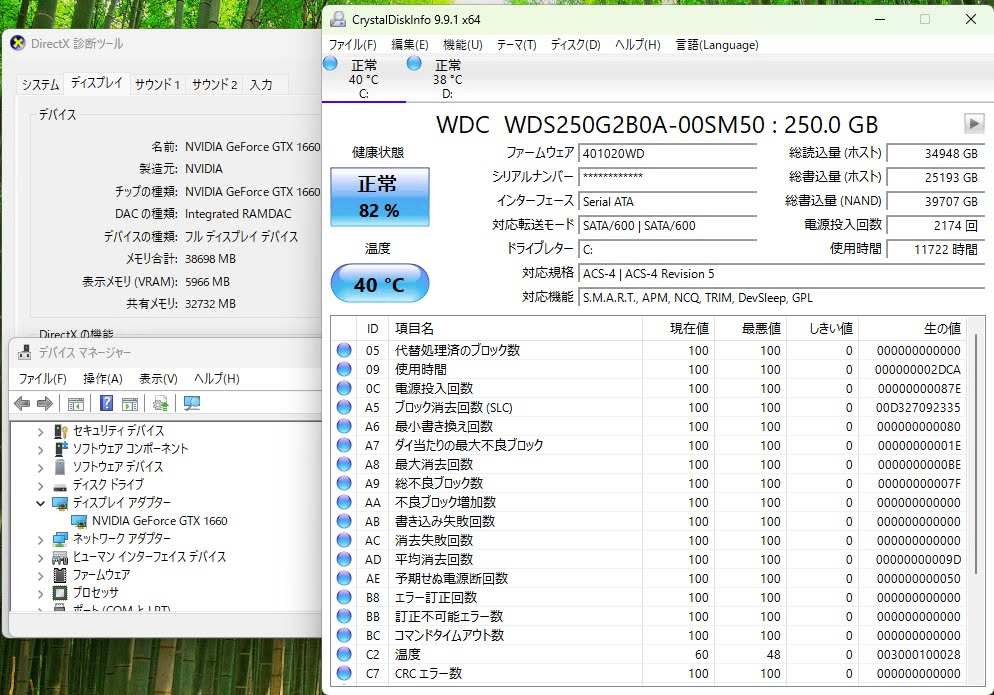The image size is (994, 695).
Task: Click the NVIDIA GeForce GTX 1660 adapter icon
Action: pos(79,521)
